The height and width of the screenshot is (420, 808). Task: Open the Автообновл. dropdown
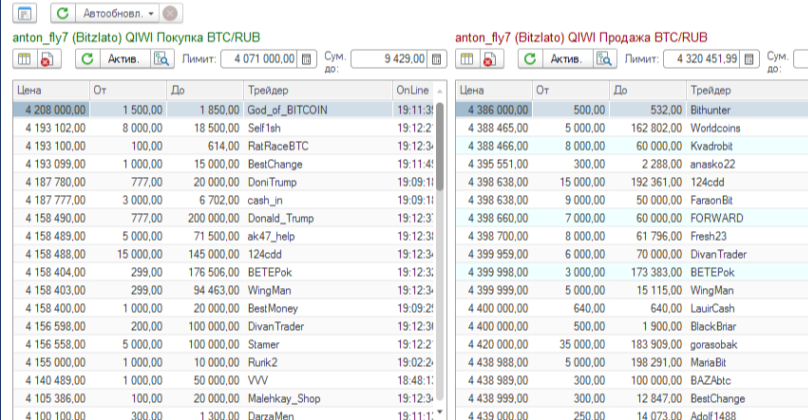point(150,14)
